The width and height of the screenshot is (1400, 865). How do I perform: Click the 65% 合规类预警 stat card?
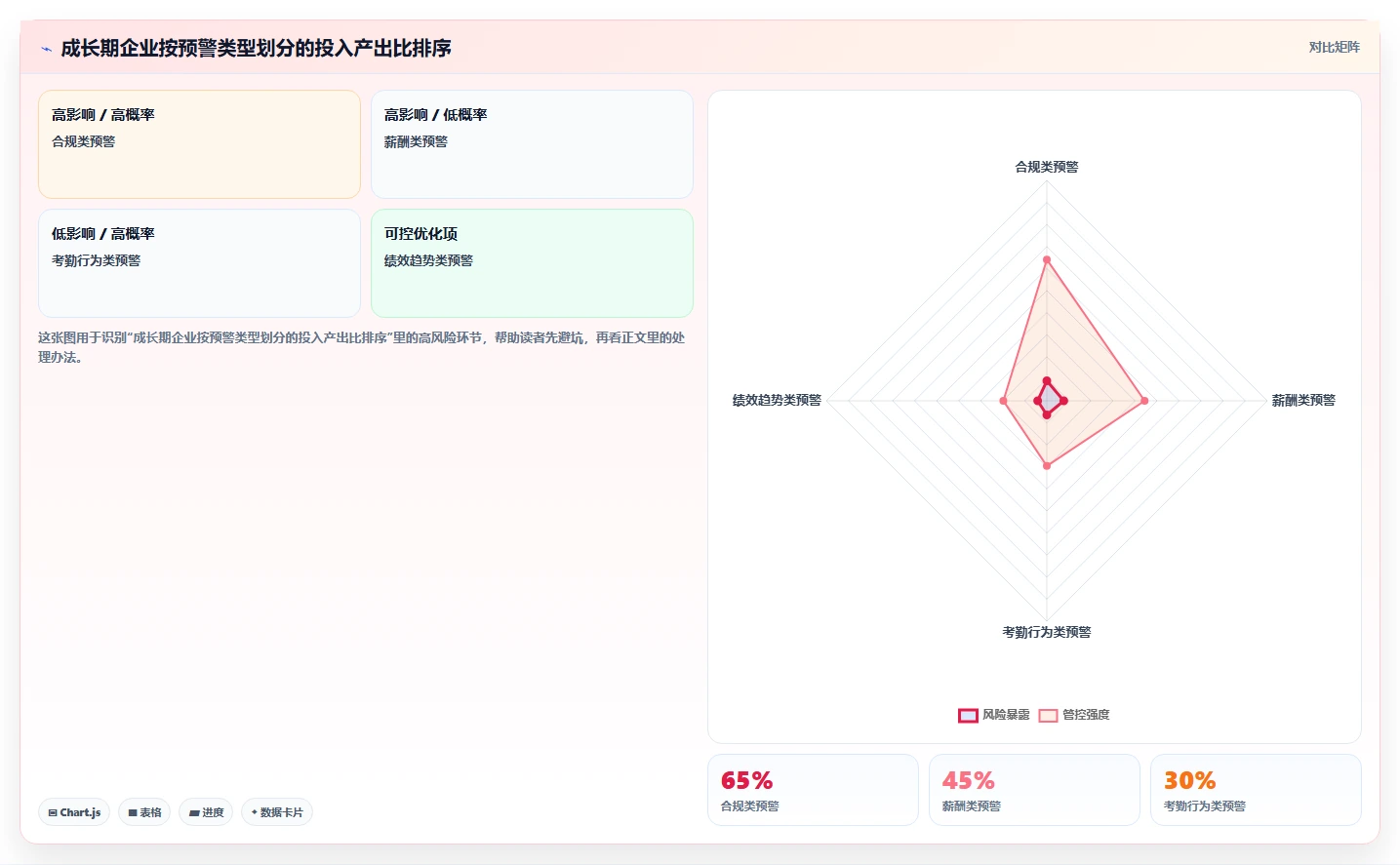813,790
